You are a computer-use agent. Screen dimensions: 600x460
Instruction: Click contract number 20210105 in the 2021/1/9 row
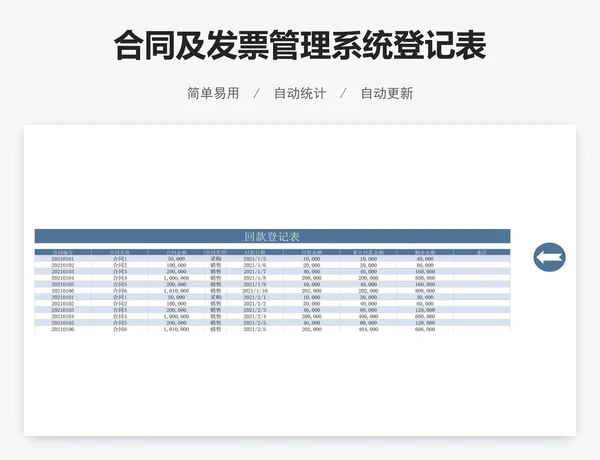pyautogui.click(x=63, y=284)
